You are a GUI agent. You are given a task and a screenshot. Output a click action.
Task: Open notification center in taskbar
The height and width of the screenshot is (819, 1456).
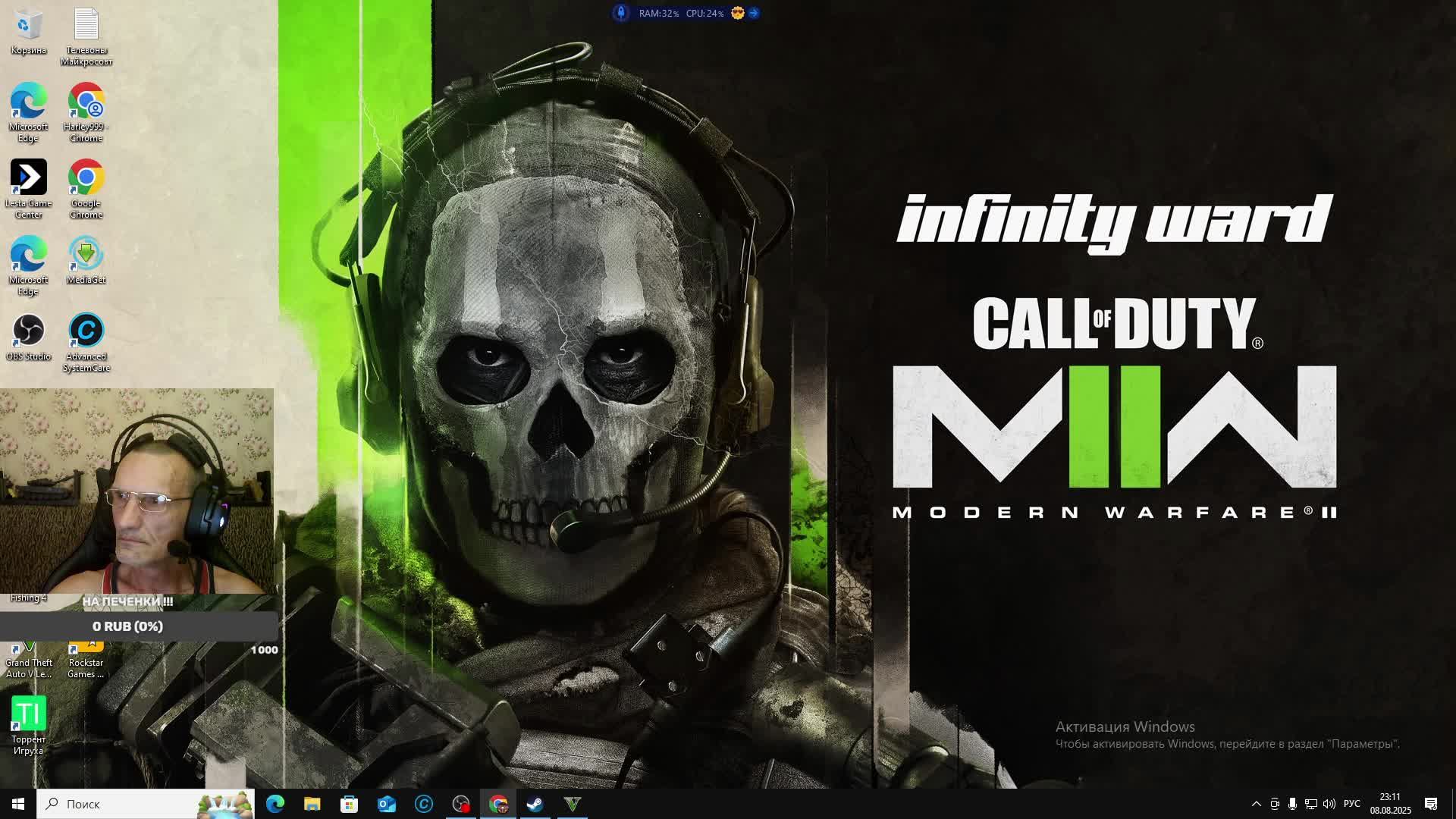1431,804
